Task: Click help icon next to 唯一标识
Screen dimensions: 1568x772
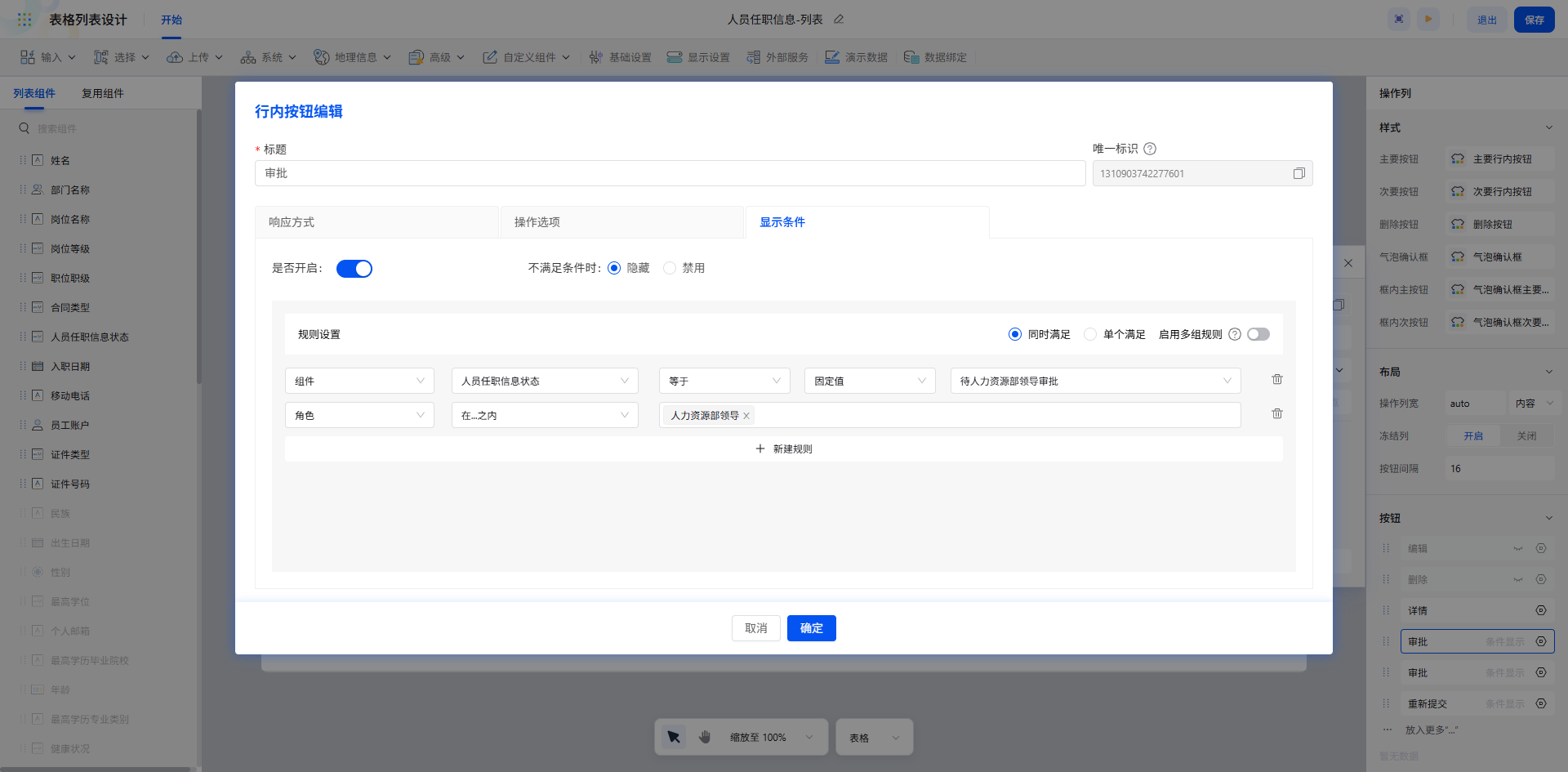Action: pyautogui.click(x=1150, y=149)
